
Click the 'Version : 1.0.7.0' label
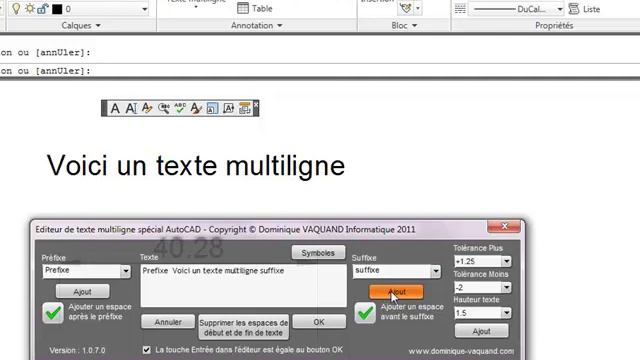coord(77,350)
